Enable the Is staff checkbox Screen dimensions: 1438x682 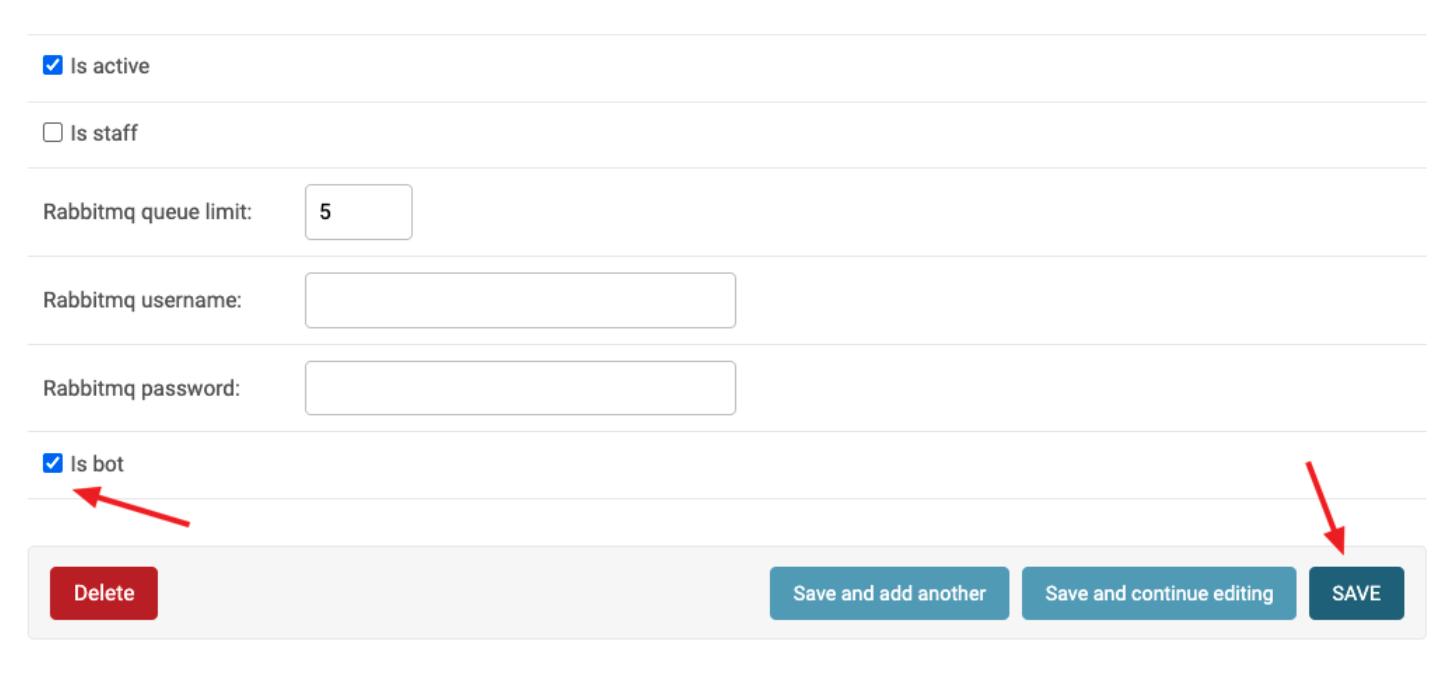(x=52, y=133)
